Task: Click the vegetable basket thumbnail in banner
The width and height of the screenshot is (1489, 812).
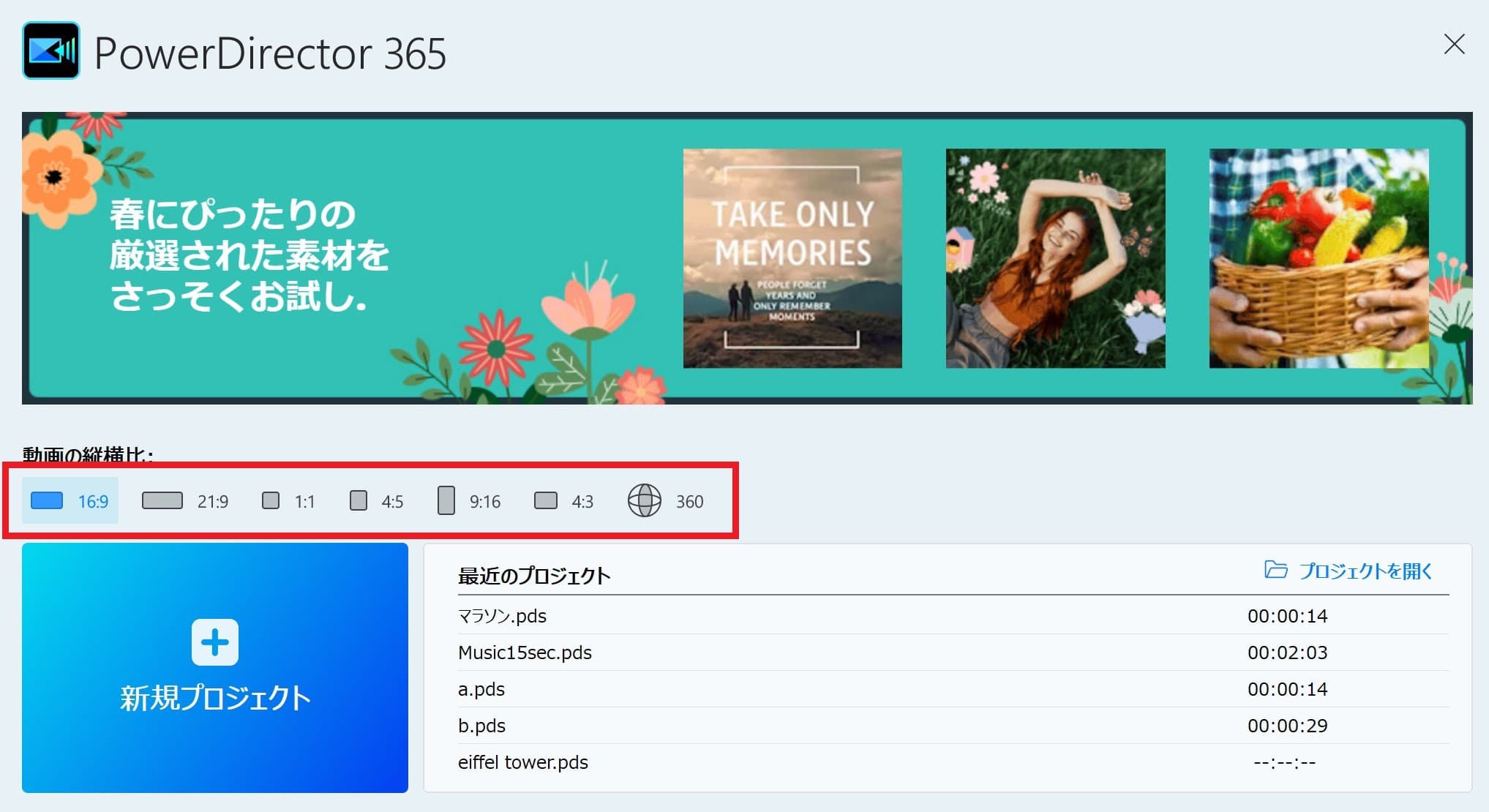Action: click(1319, 258)
